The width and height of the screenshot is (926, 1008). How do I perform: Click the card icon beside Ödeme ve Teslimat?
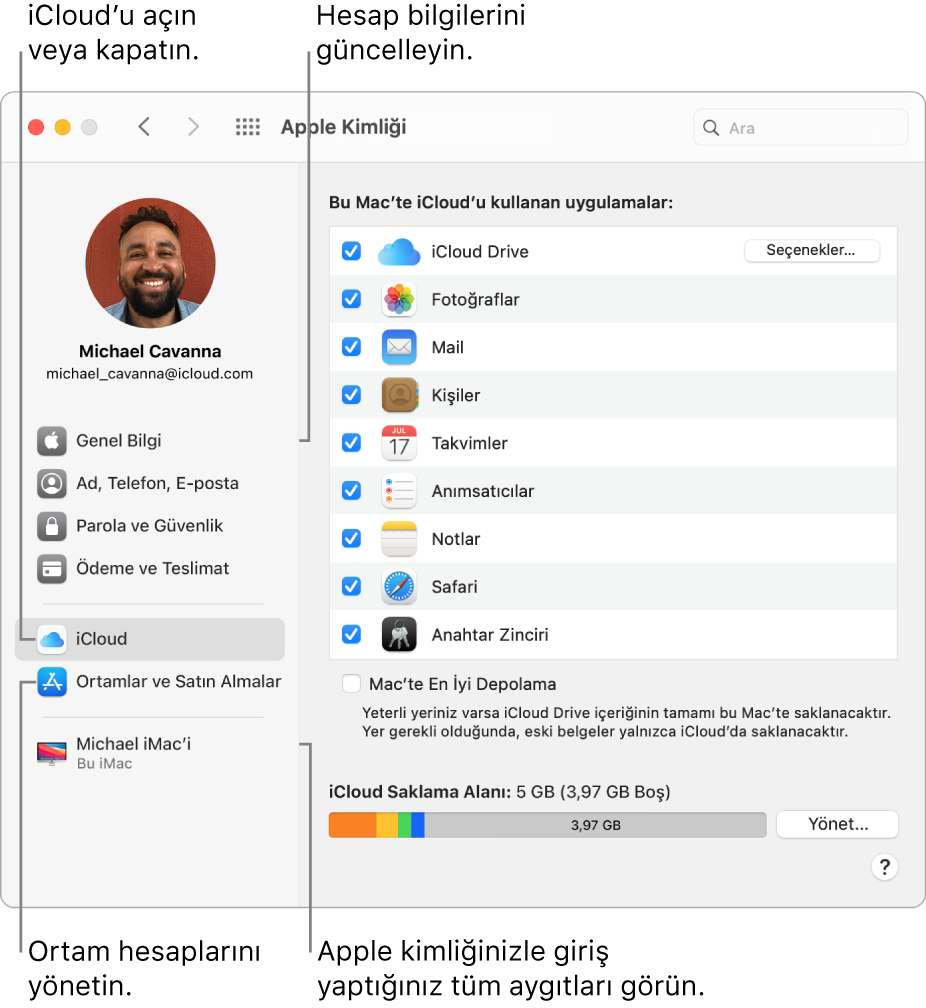(x=51, y=569)
